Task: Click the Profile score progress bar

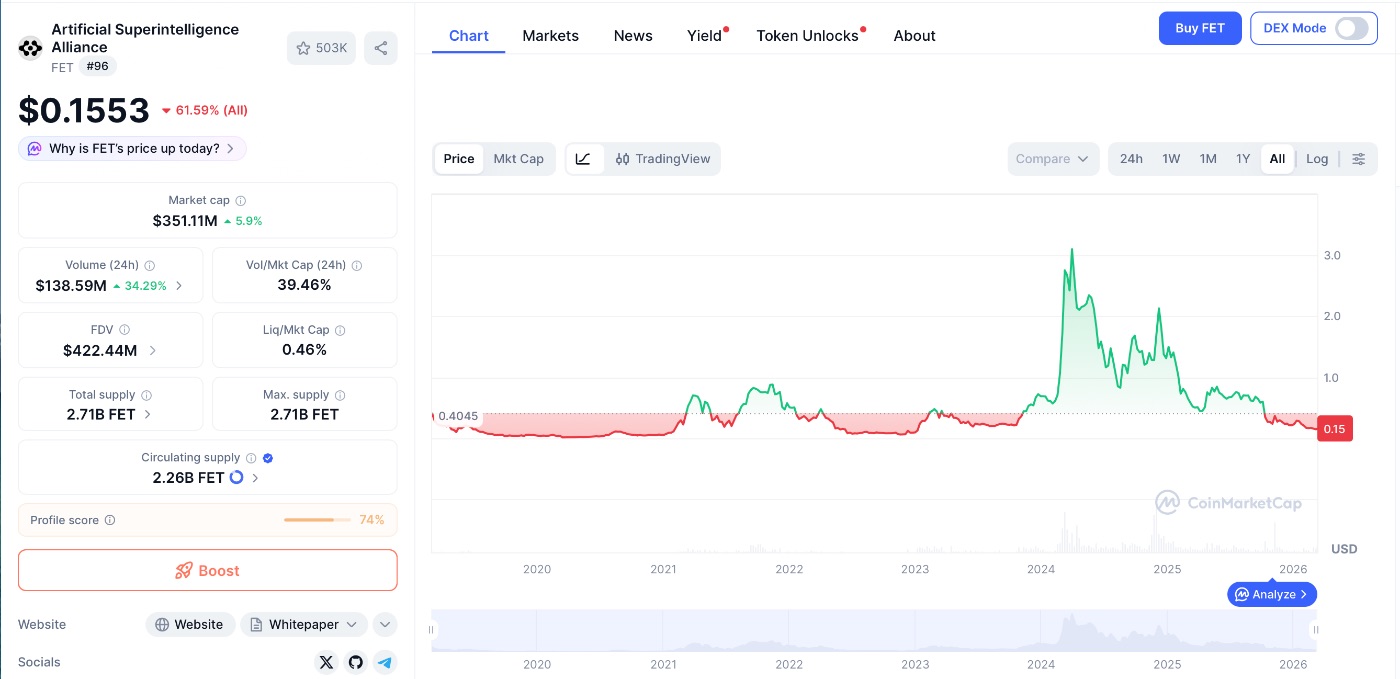Action: (x=316, y=520)
